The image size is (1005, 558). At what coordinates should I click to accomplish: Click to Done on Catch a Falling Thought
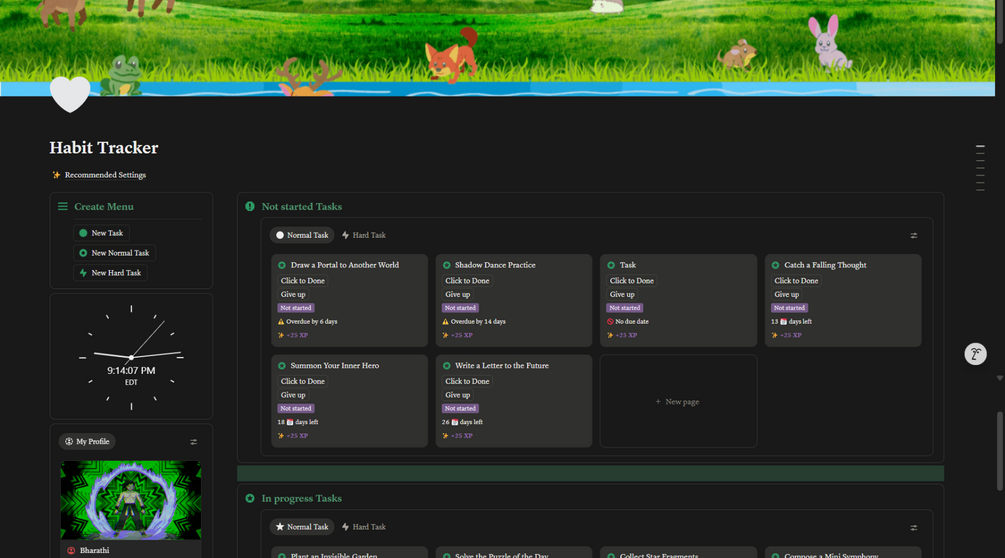tap(796, 281)
